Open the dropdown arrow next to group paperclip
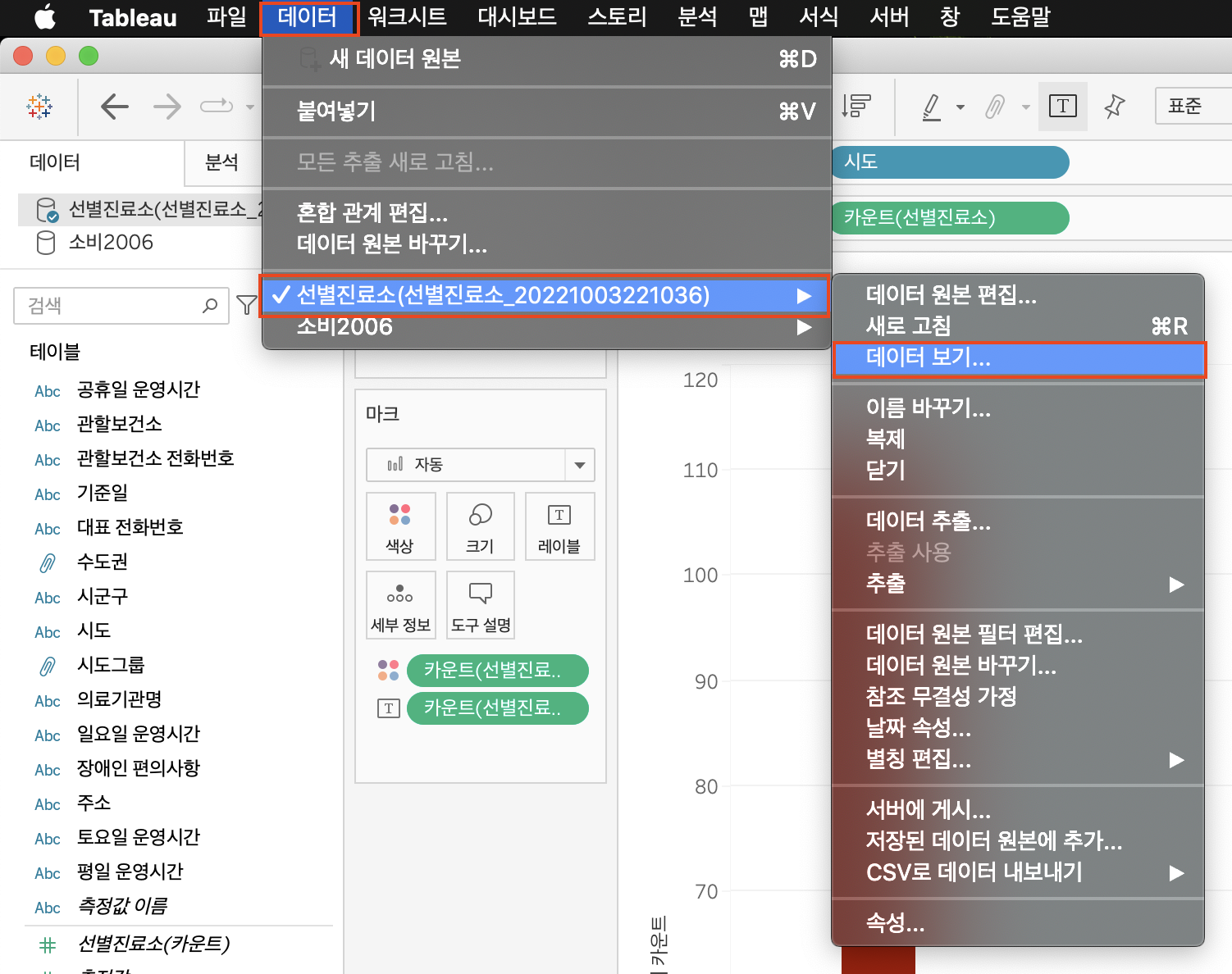1232x974 pixels. (1025, 107)
